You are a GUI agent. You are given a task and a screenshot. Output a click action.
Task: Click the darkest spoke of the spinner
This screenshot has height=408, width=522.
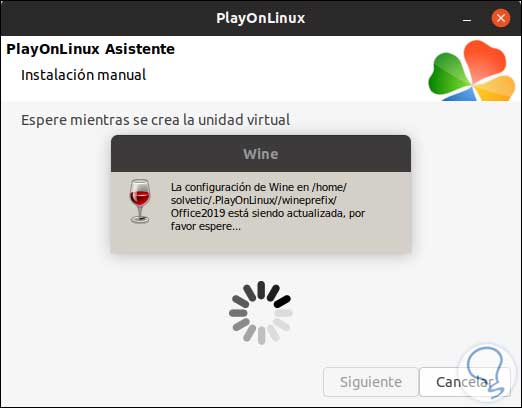tap(282, 301)
